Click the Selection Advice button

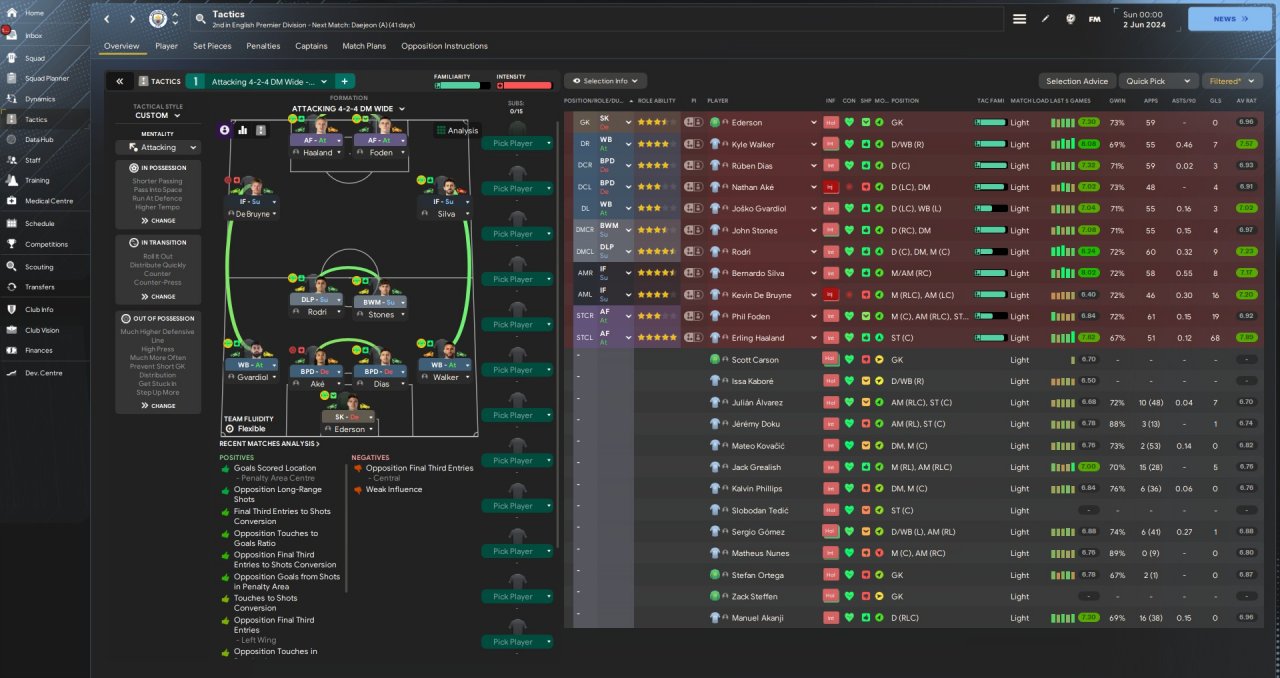point(1077,81)
